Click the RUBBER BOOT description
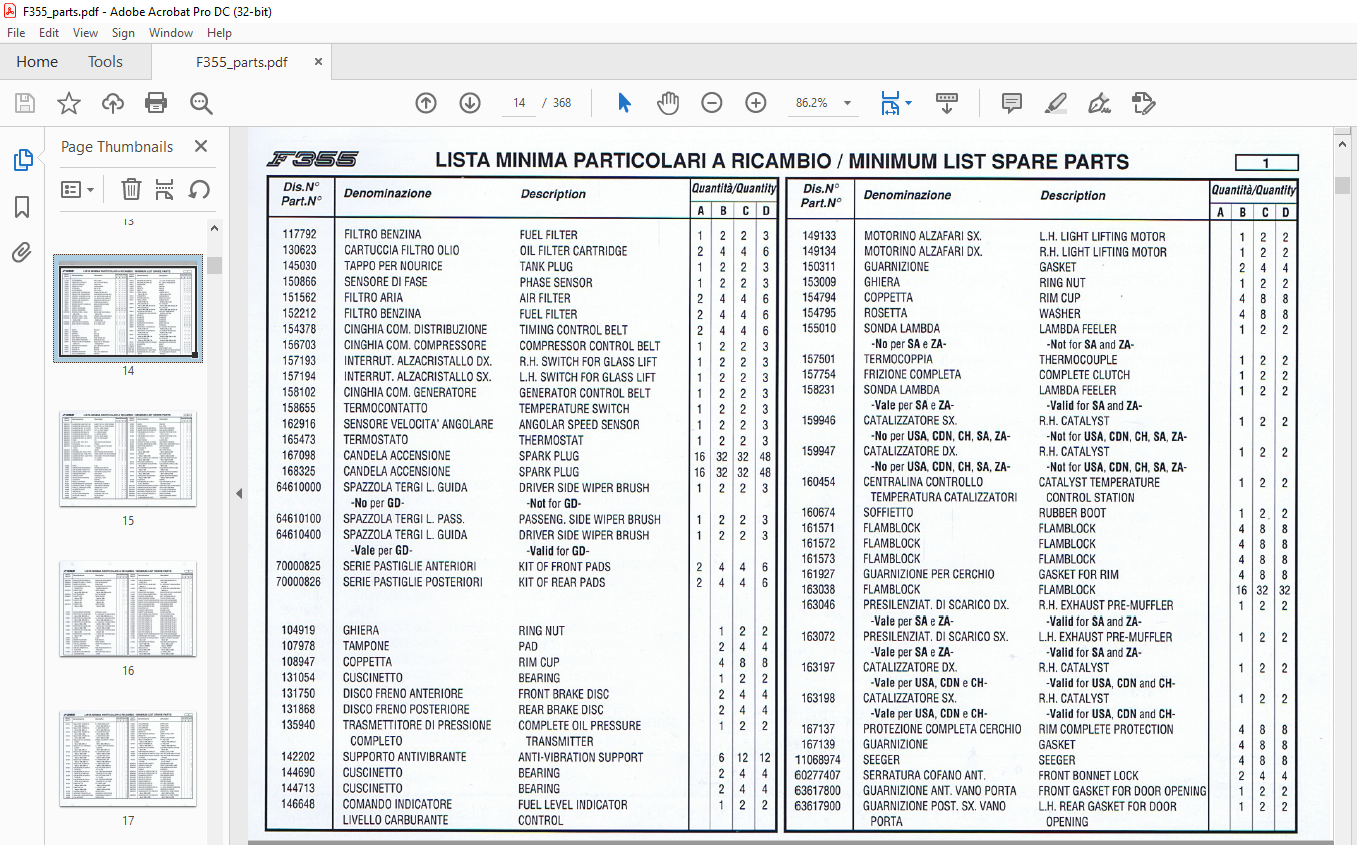This screenshot has width=1357, height=845. click(1072, 513)
